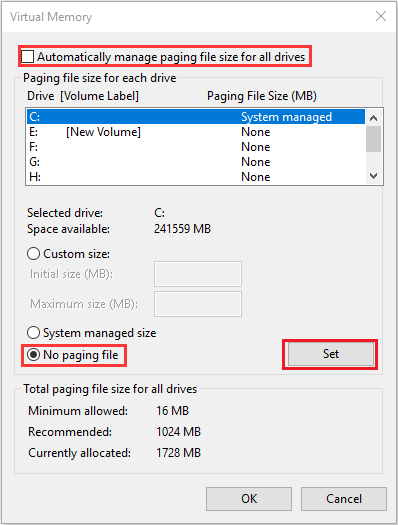Click the Set button
Screen dimensions: 398x525
pos(331,354)
